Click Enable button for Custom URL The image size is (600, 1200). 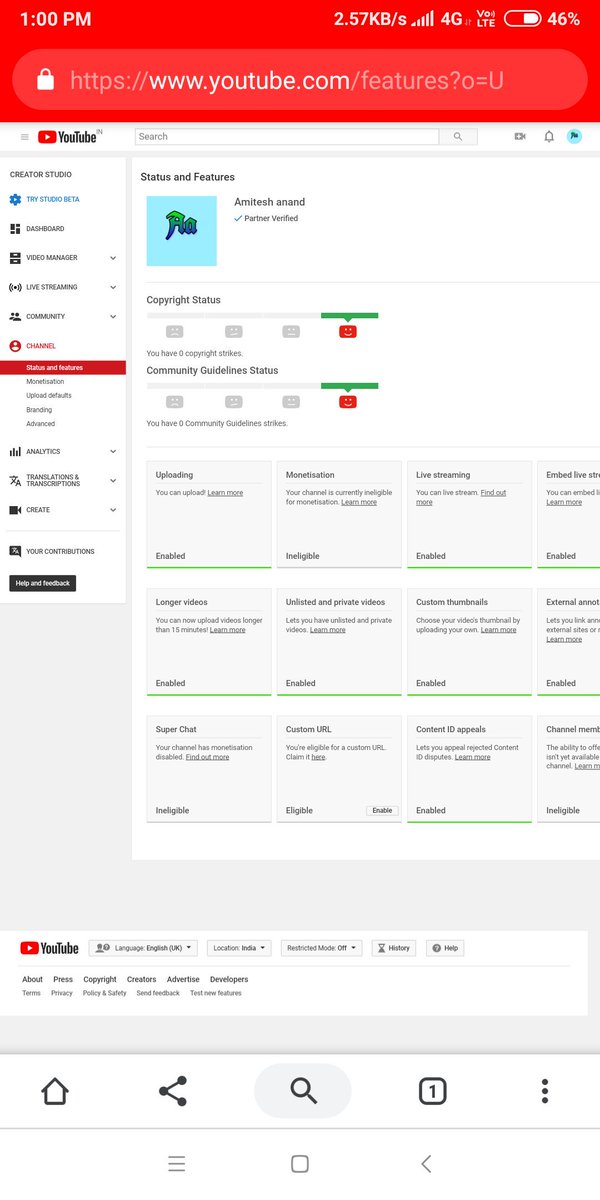pyautogui.click(x=382, y=811)
